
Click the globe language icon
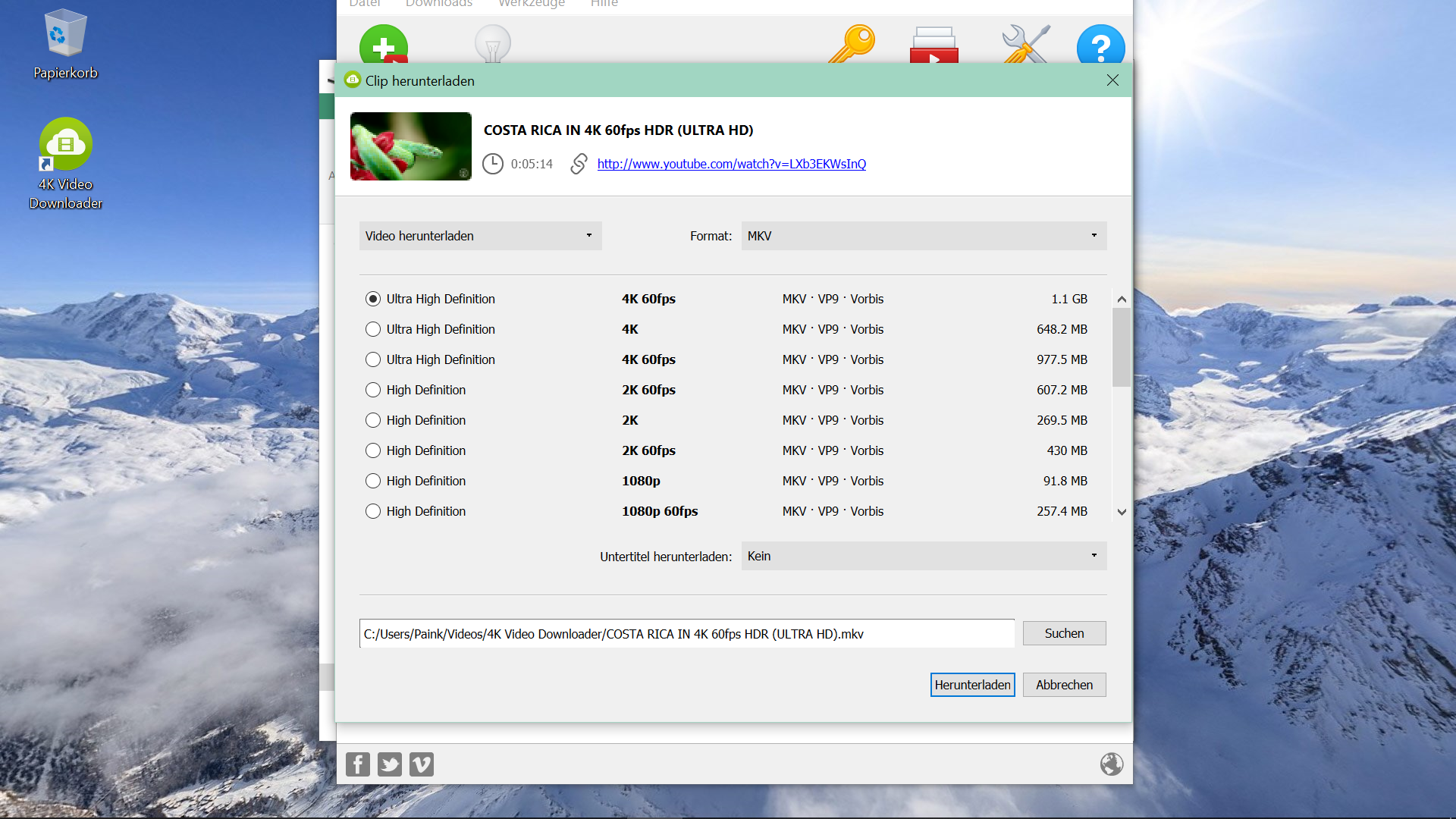[x=1112, y=764]
